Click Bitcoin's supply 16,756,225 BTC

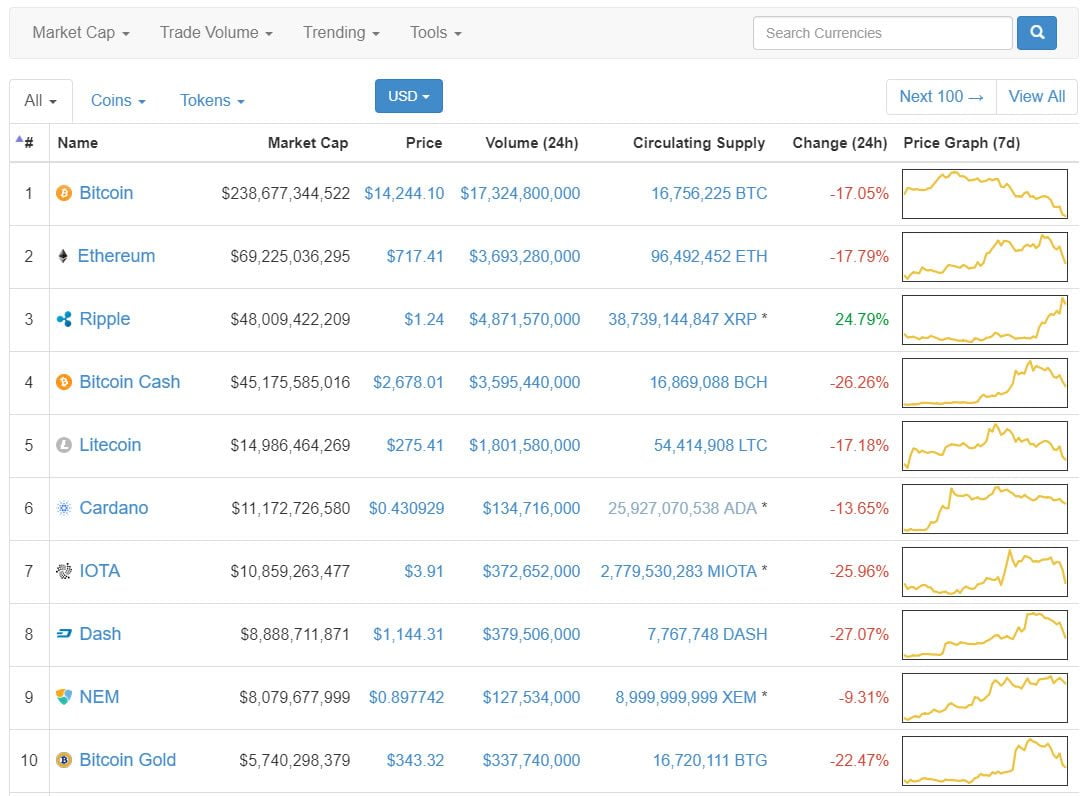tap(709, 193)
